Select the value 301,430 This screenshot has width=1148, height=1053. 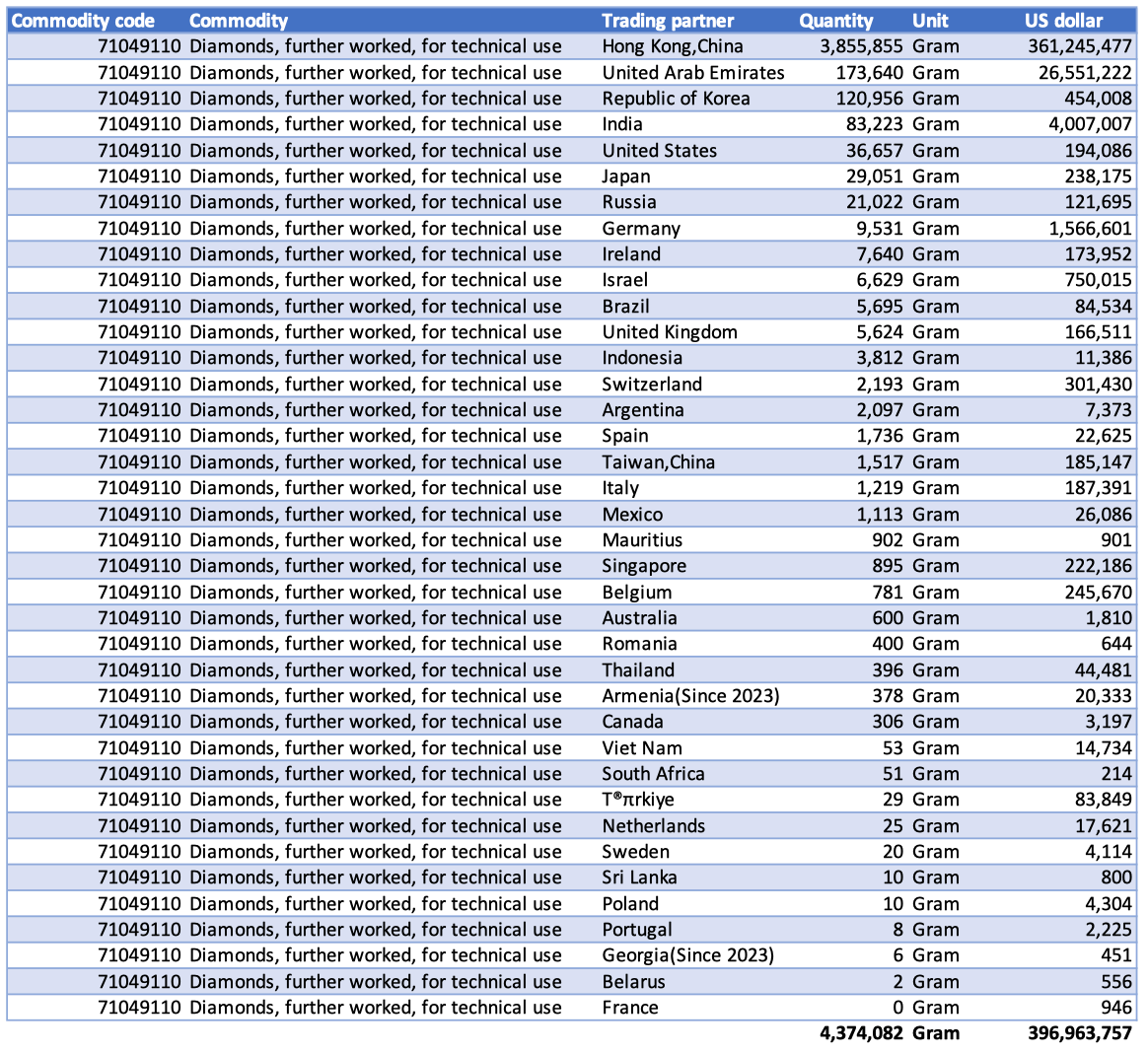[x=1099, y=385]
